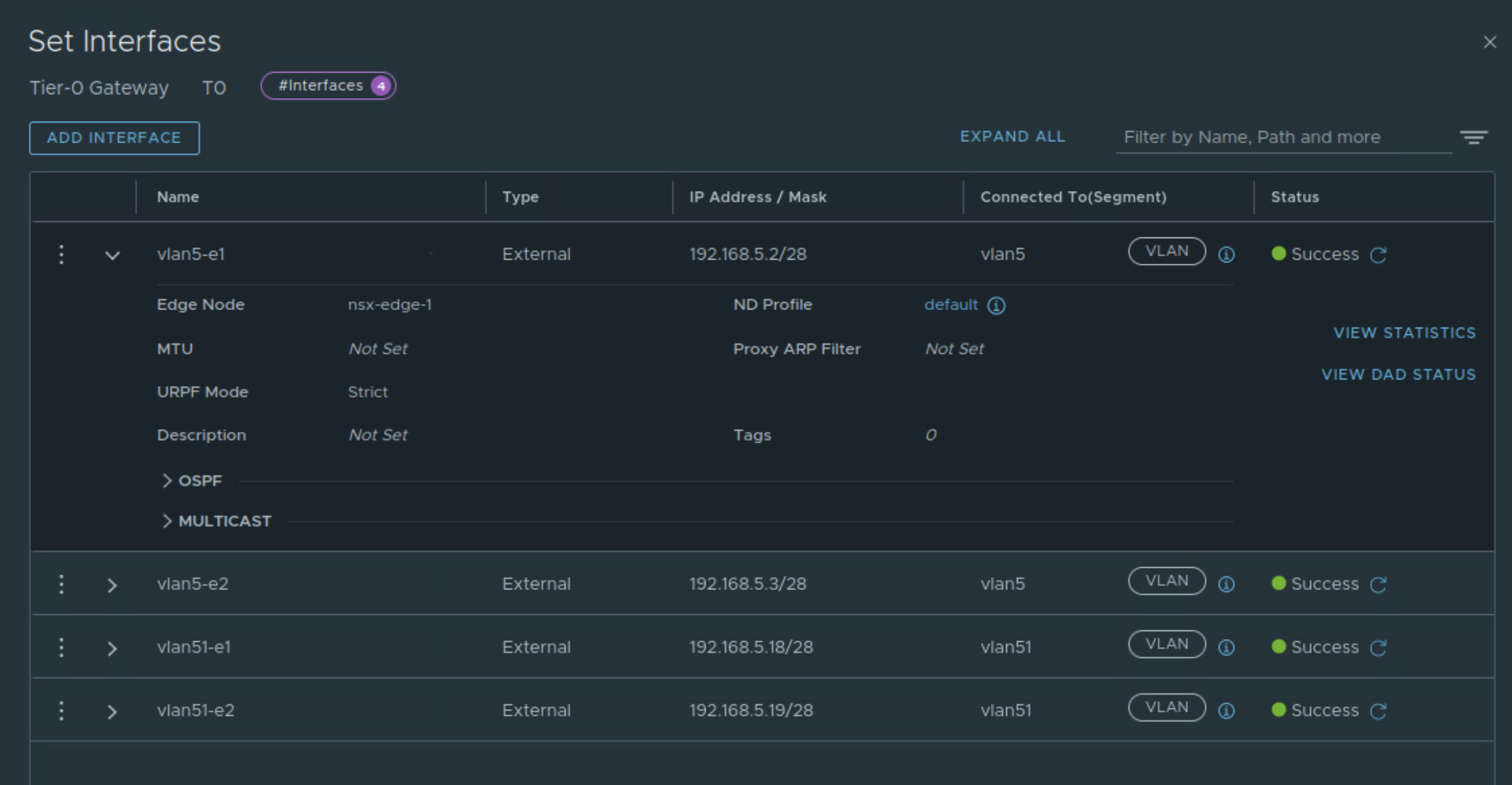
Task: Click the ADD INTERFACE button
Action: (114, 138)
